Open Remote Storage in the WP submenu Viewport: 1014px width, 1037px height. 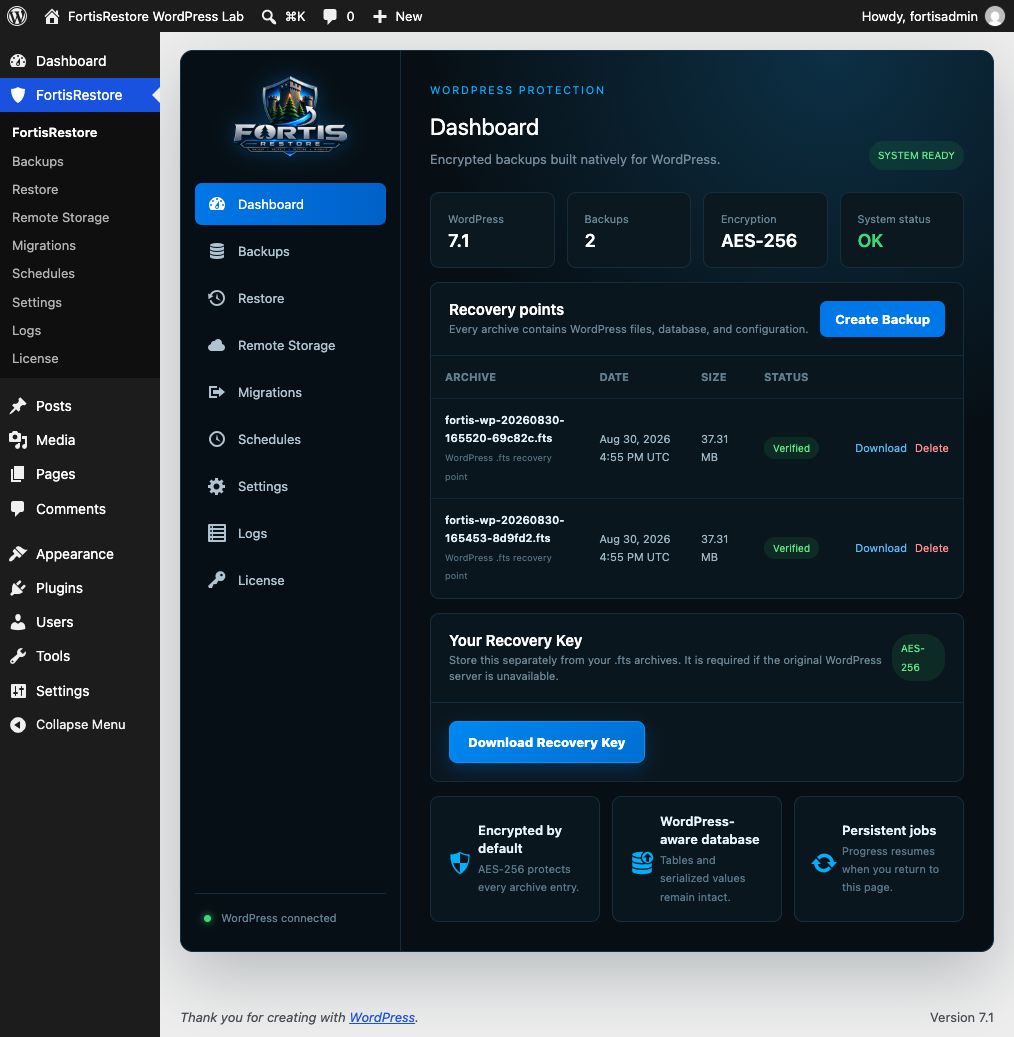[61, 217]
